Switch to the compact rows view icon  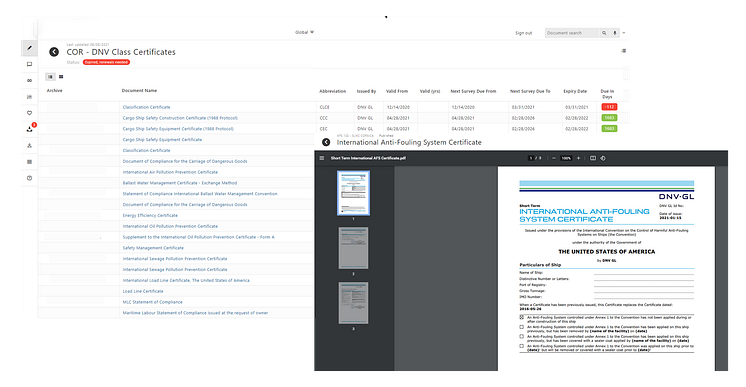tap(61, 77)
